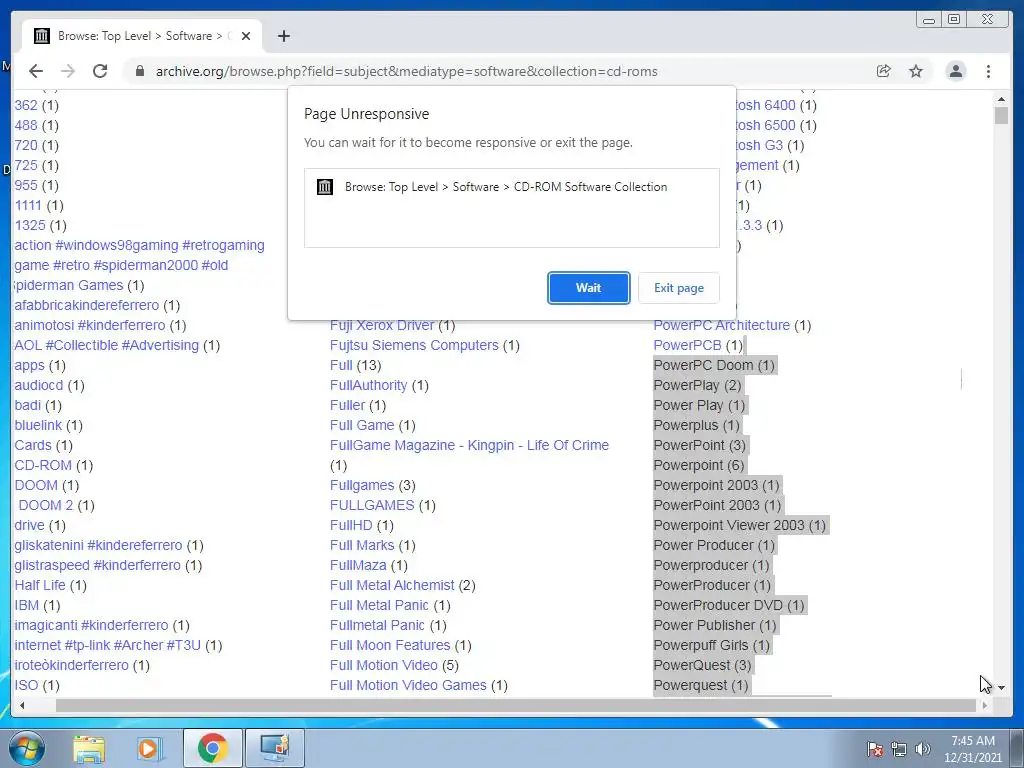
Task: Open the afabbricakindereferrero link
Action: (87, 305)
